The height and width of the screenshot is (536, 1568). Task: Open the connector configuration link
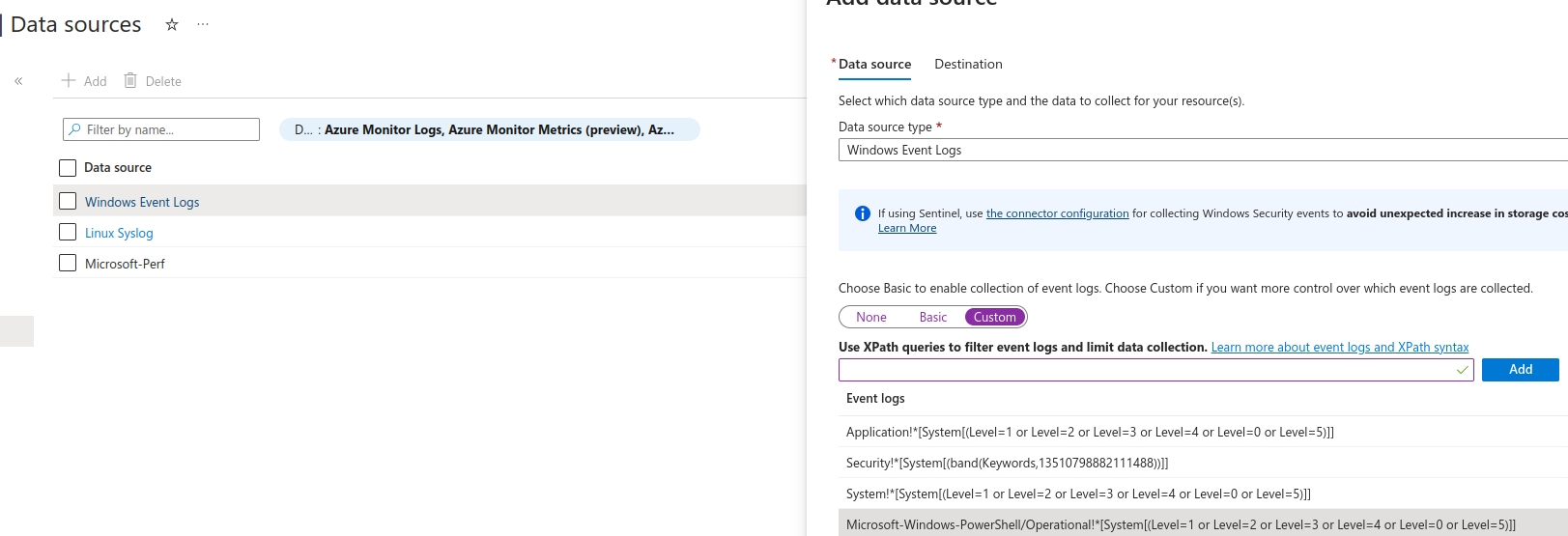[1057, 213]
